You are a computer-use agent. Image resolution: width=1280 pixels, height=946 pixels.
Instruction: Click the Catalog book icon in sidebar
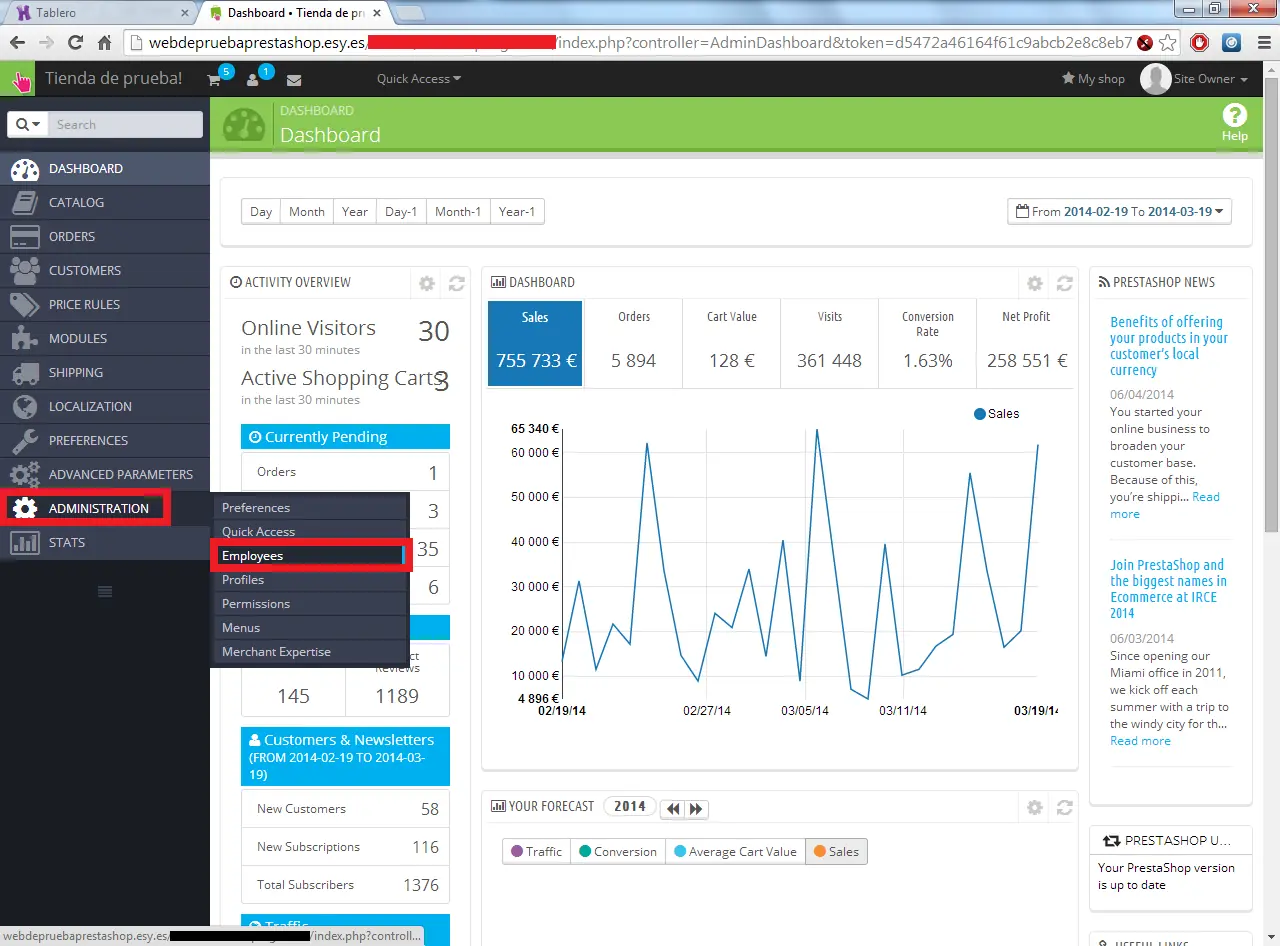(x=24, y=202)
